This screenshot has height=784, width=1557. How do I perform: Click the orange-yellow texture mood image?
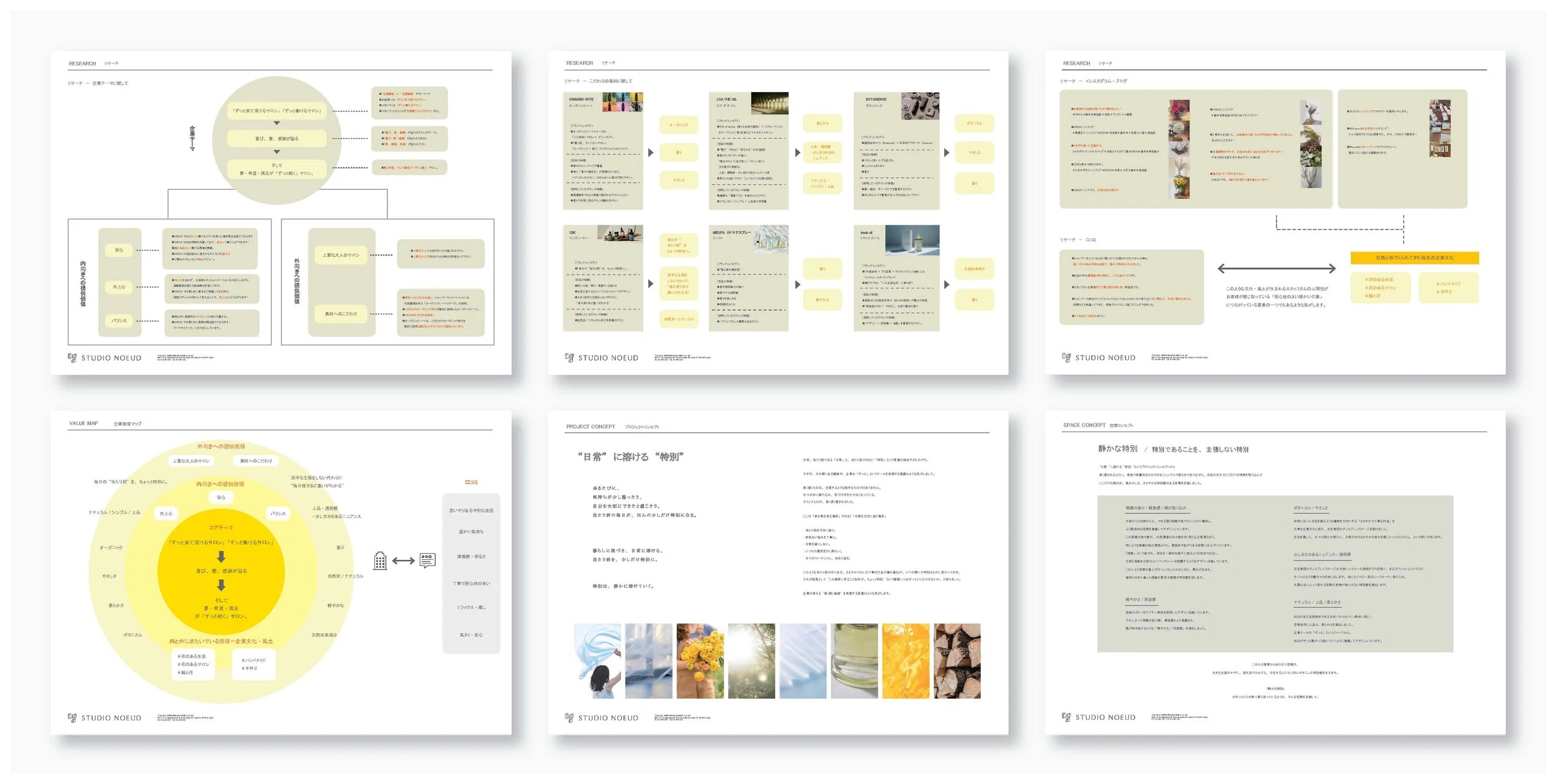point(906,661)
